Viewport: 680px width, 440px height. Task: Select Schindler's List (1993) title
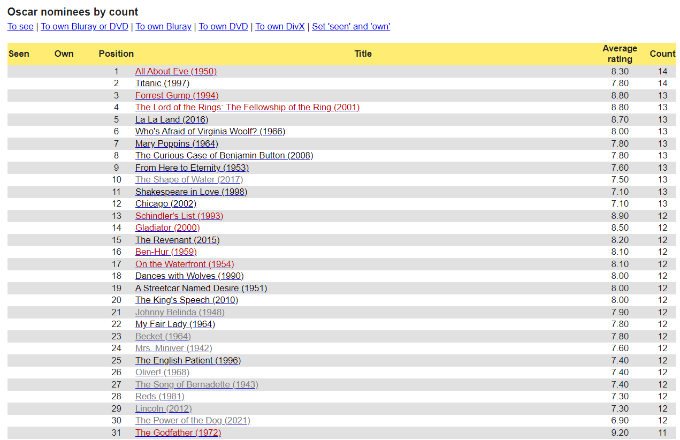(x=179, y=215)
